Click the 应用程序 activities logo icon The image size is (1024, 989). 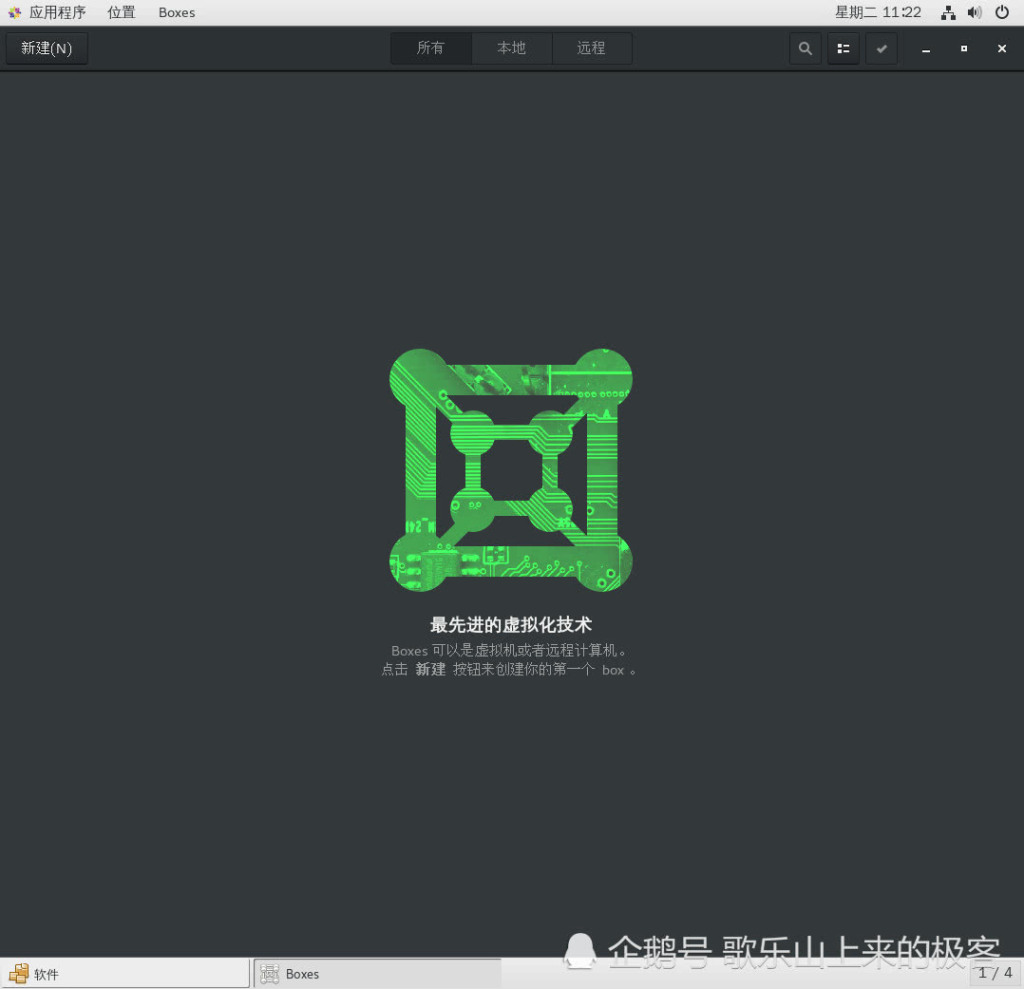[14, 12]
